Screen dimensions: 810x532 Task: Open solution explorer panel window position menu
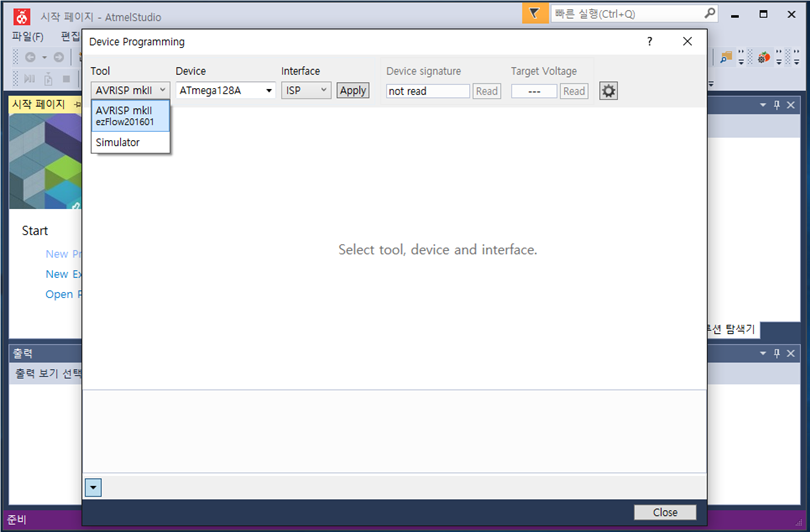coord(763,105)
